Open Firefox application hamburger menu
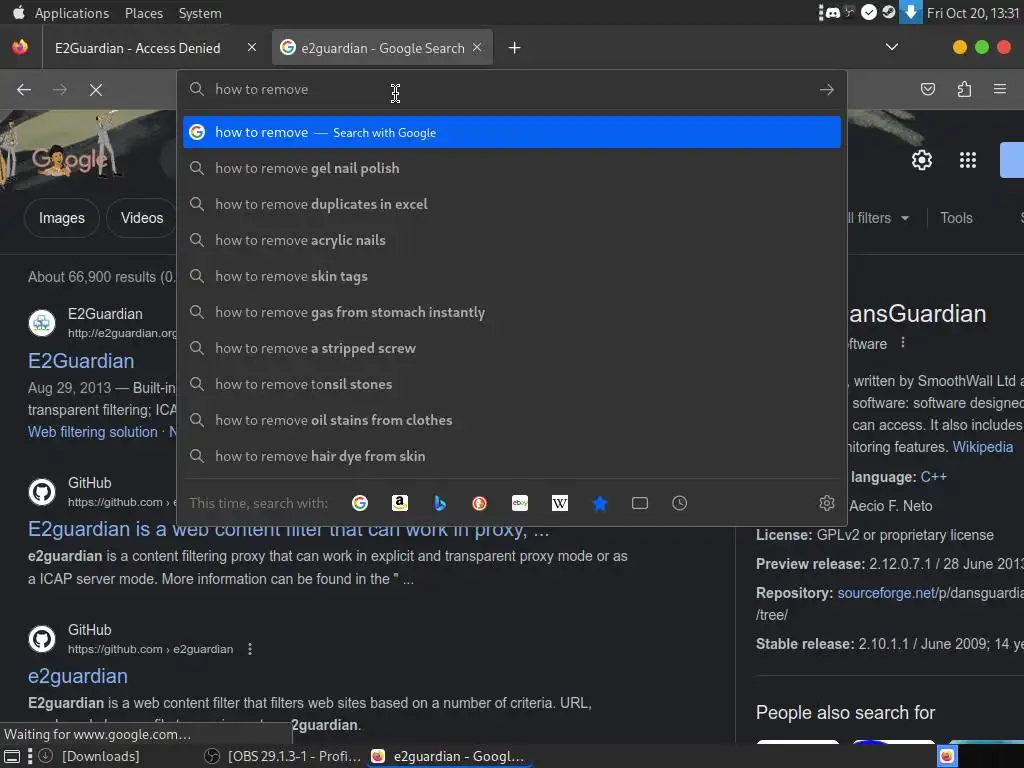The width and height of the screenshot is (1024, 768). 1000,89
